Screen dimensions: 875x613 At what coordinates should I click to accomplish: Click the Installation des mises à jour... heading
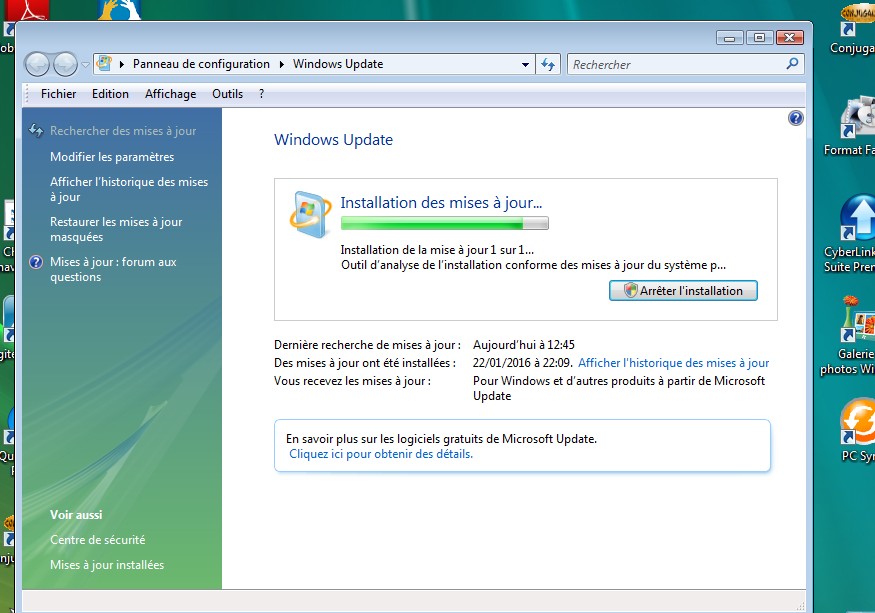coord(441,203)
